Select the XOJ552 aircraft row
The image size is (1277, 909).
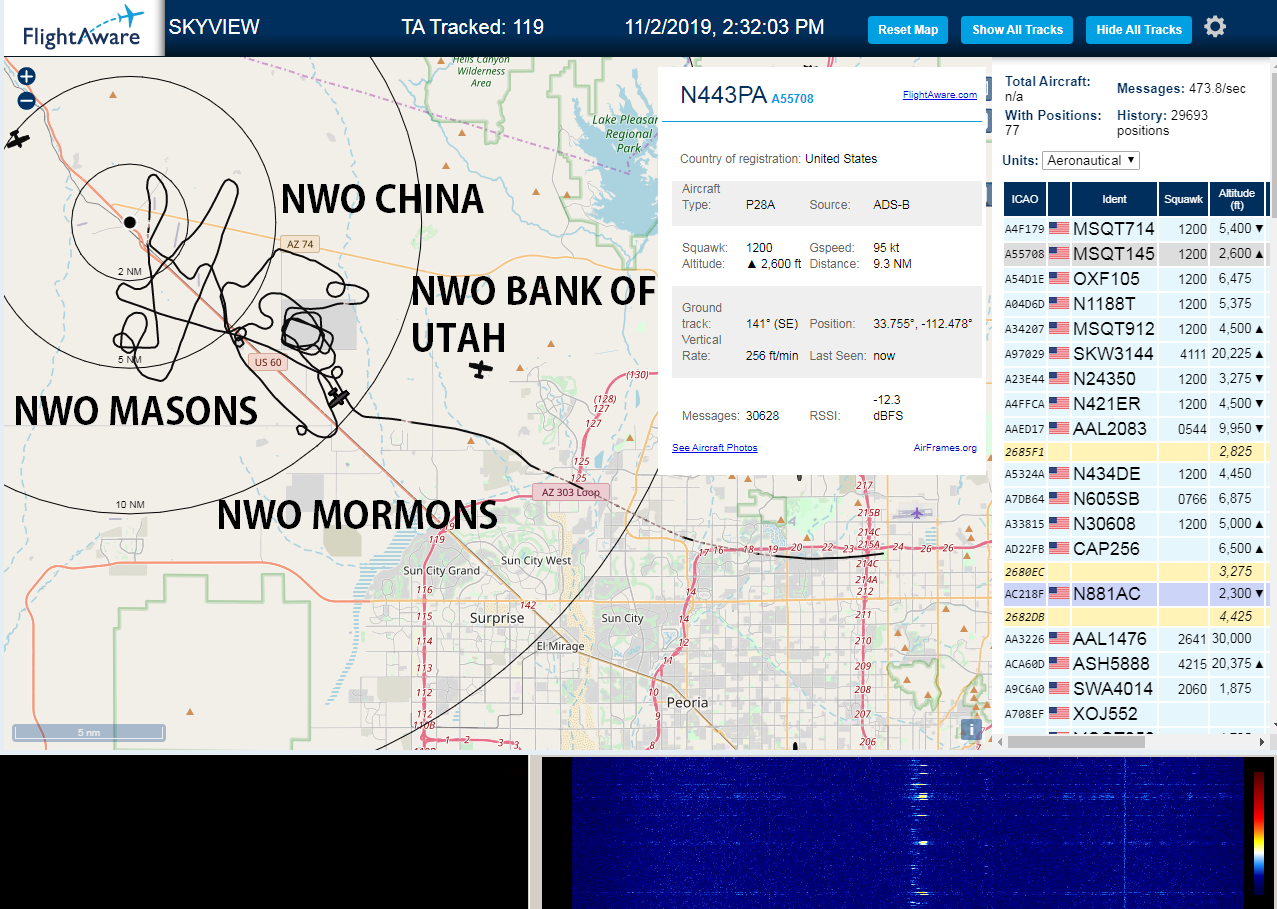[x=1136, y=714]
